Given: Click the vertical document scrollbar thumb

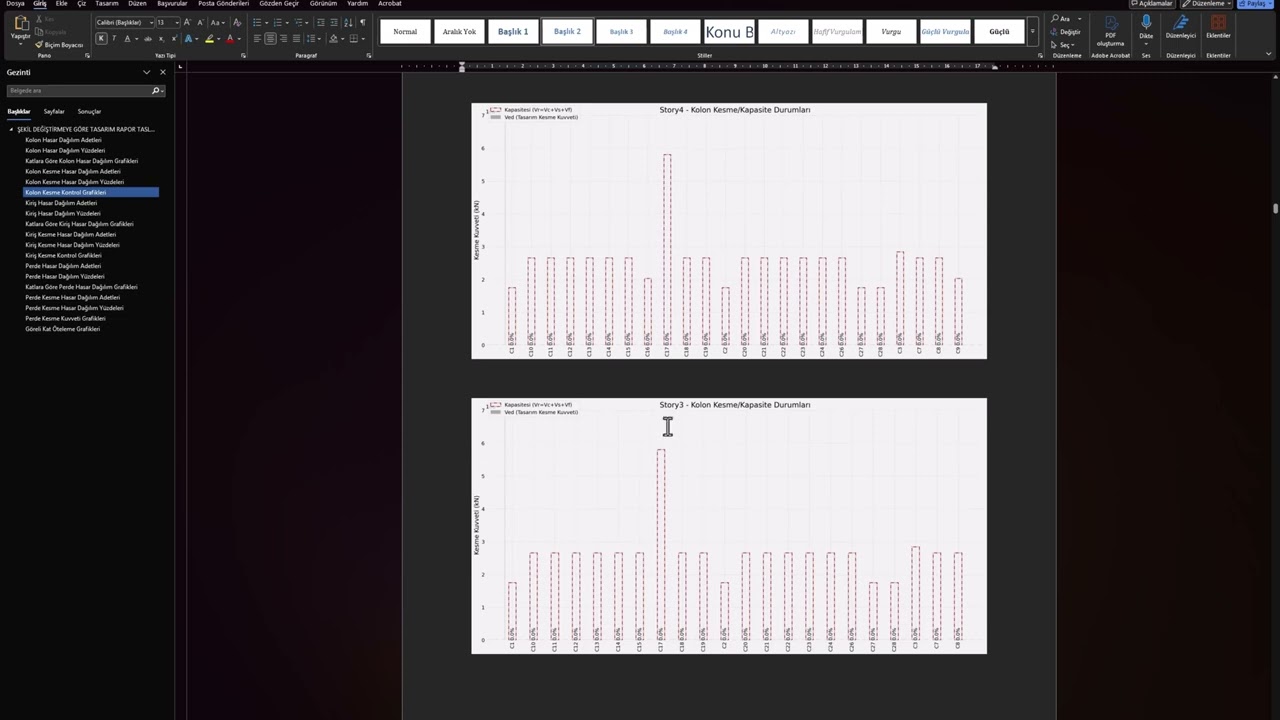Looking at the screenshot, I should pos(1275,208).
